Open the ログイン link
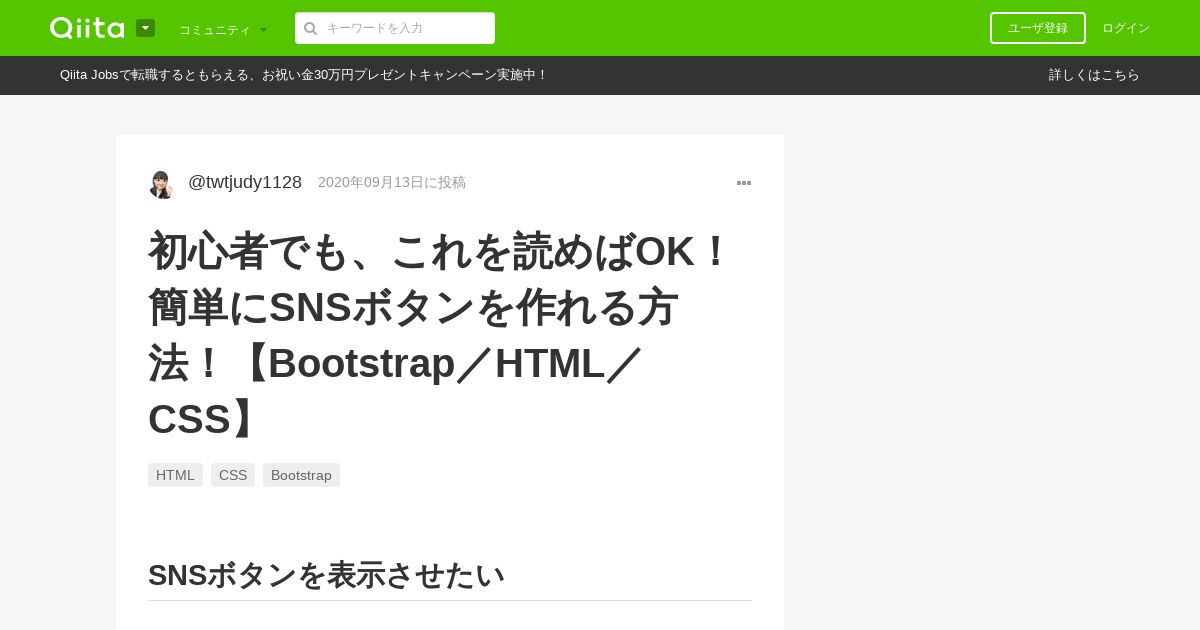This screenshot has height=630, width=1200. point(1126,28)
